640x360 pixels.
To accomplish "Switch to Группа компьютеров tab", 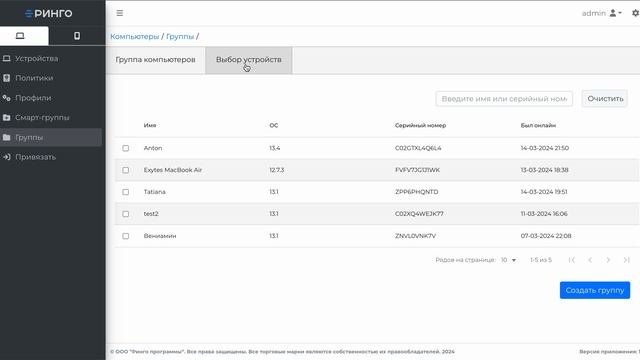I will coord(156,60).
